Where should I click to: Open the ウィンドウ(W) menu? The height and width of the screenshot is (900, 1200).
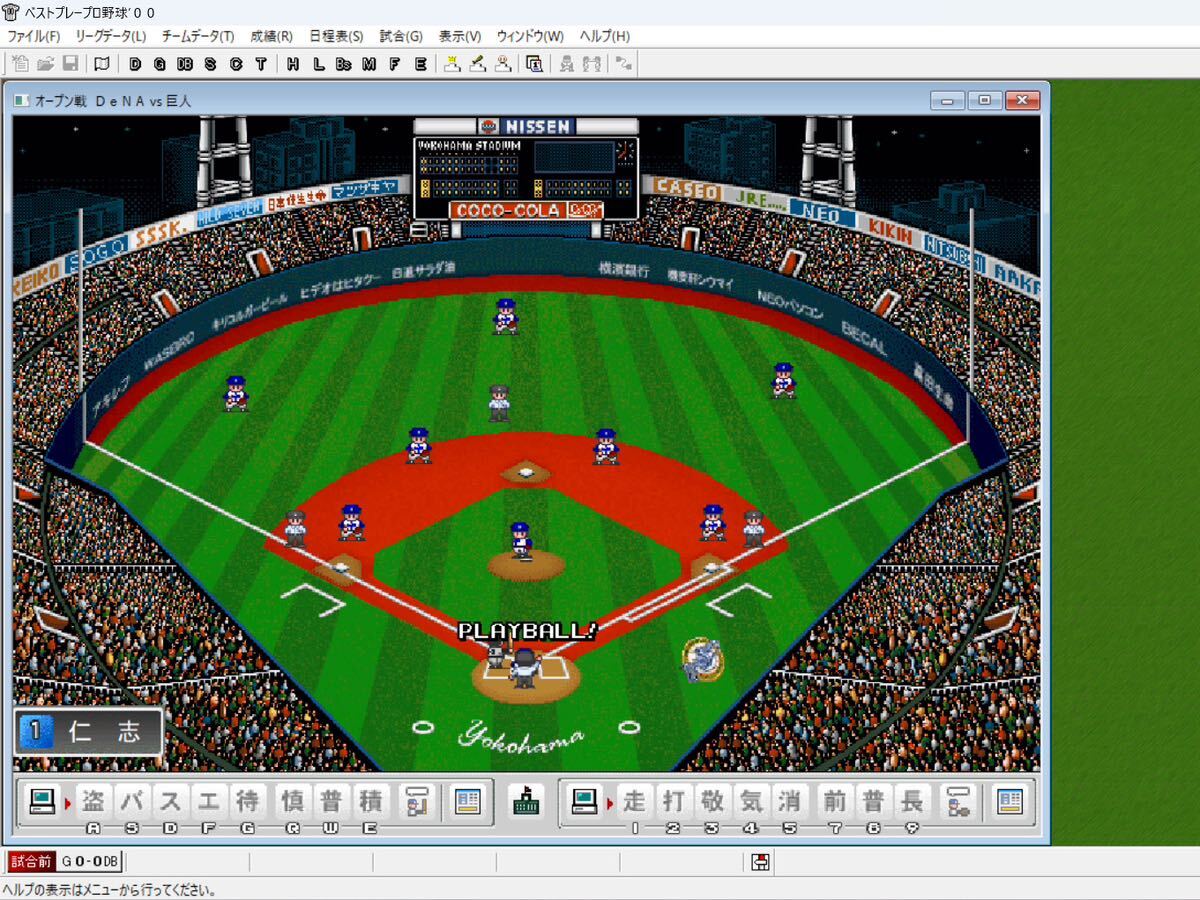pos(530,36)
